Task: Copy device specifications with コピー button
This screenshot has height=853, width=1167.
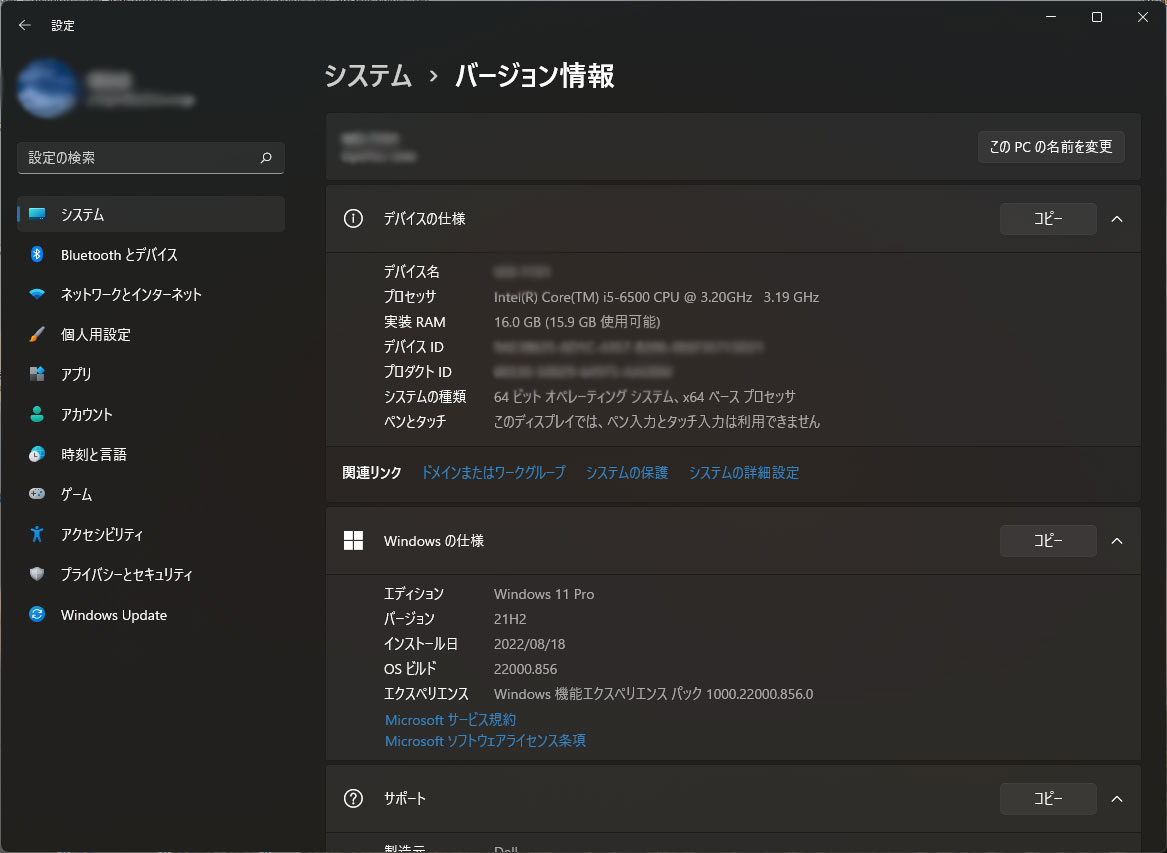Action: [x=1047, y=219]
